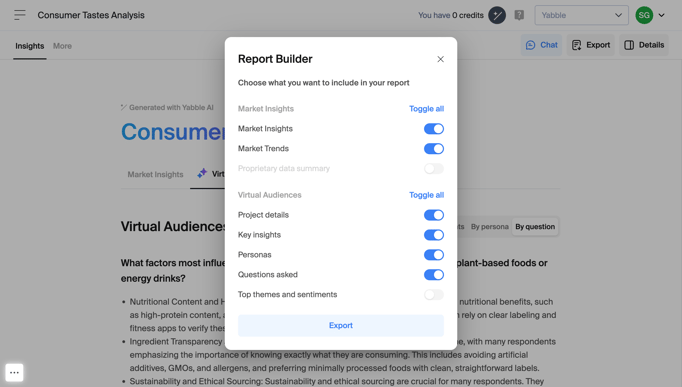
Task: Click the Report Builder dialog title
Action: pos(275,59)
